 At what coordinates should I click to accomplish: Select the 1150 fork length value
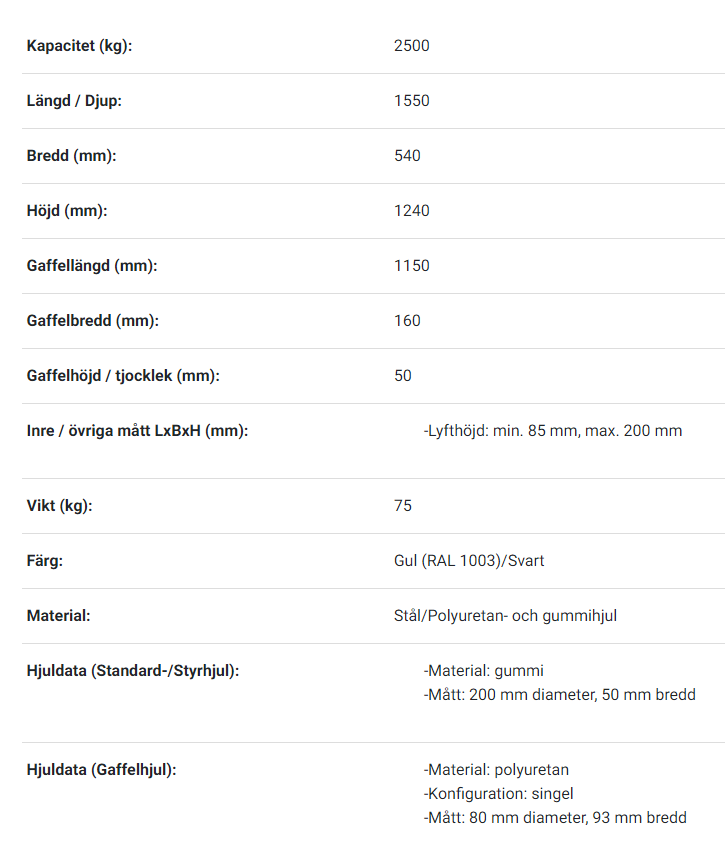[x=412, y=266]
